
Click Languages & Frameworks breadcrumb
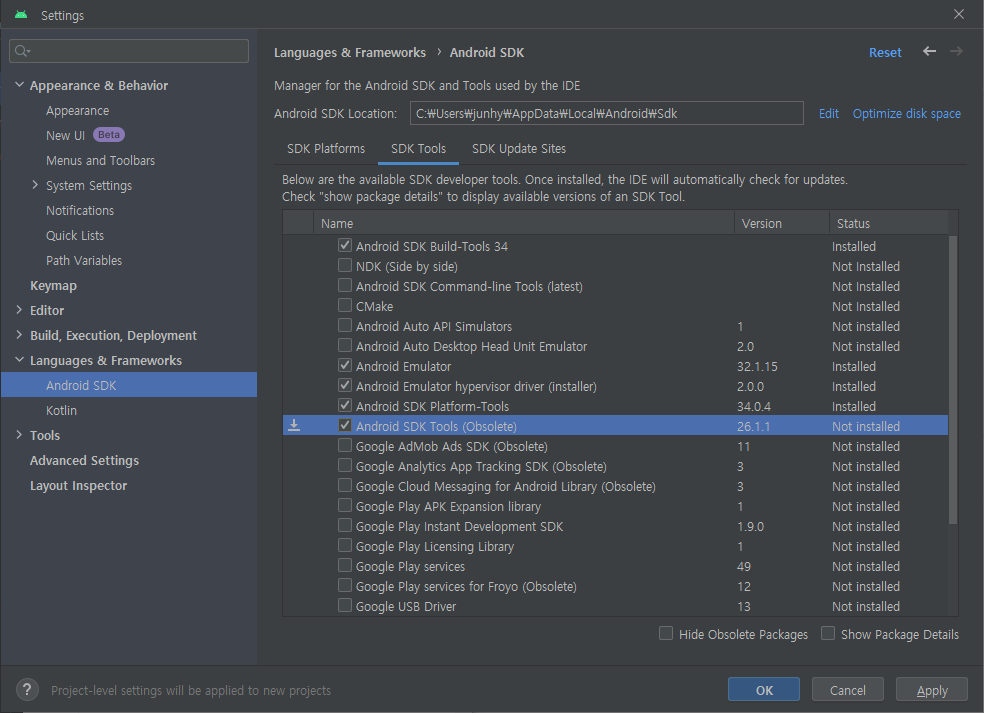point(350,53)
